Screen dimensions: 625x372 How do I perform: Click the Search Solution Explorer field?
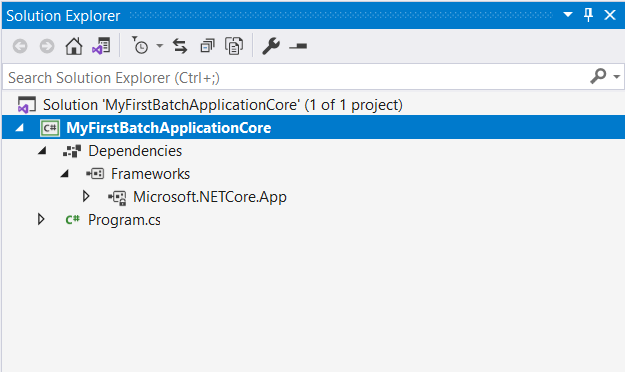[295, 77]
